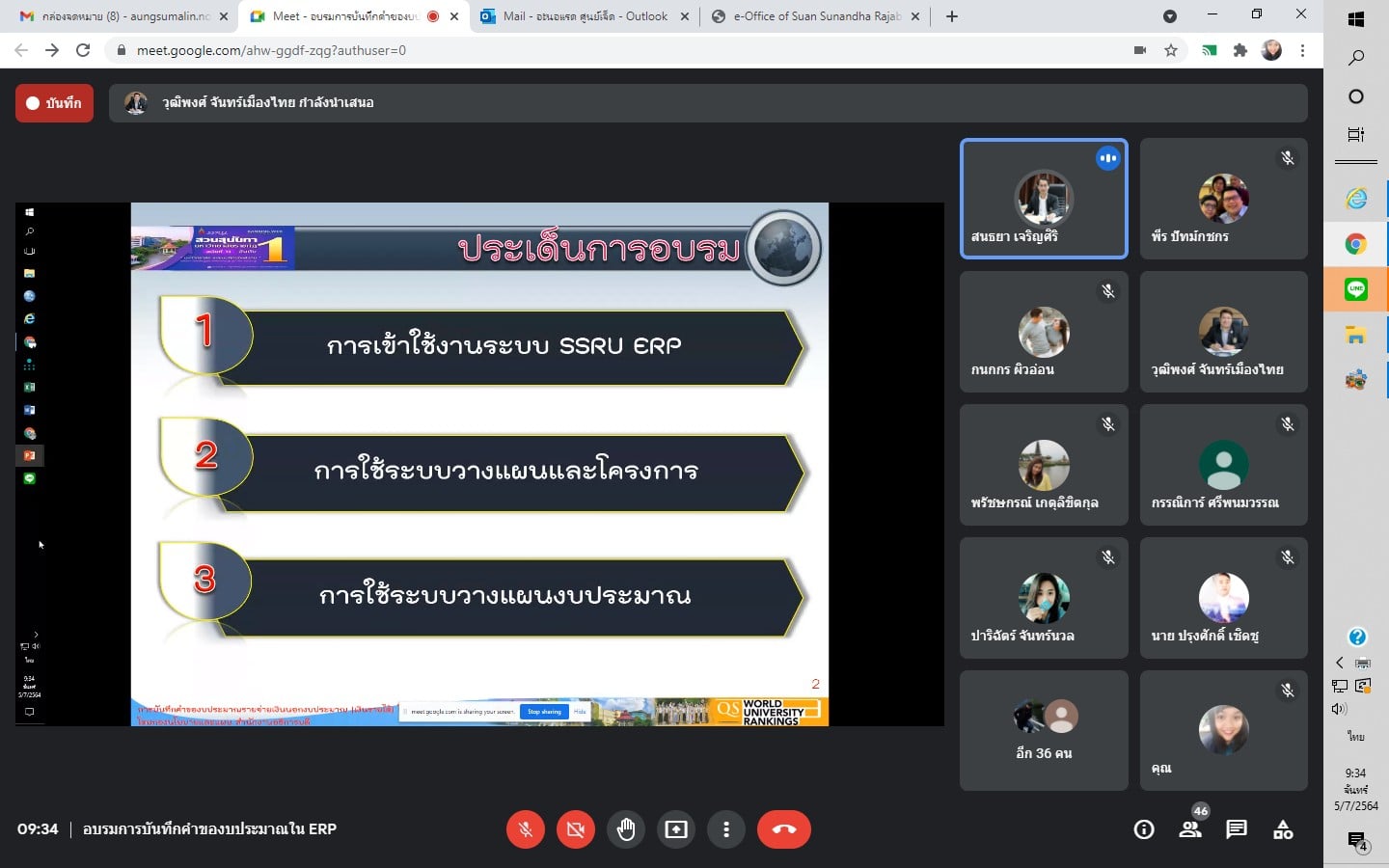
Task: Open a new browser tab
Action: pyautogui.click(x=952, y=16)
